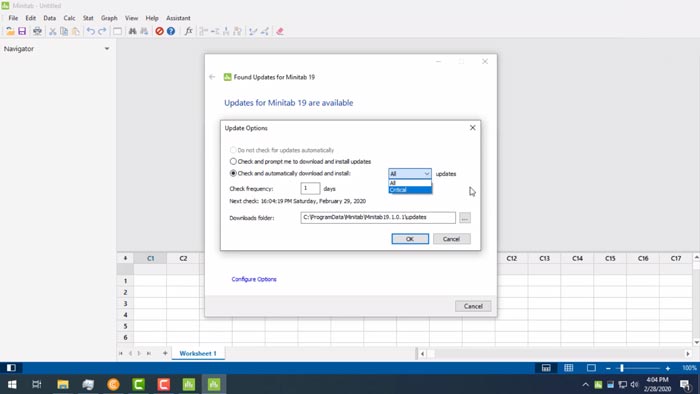Open the Data menu
Image resolution: width=700 pixels, height=394 pixels.
(x=50, y=18)
